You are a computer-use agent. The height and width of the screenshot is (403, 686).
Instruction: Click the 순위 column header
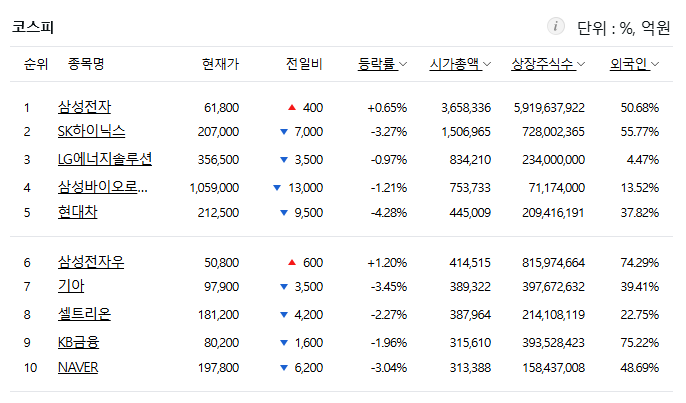pos(36,64)
